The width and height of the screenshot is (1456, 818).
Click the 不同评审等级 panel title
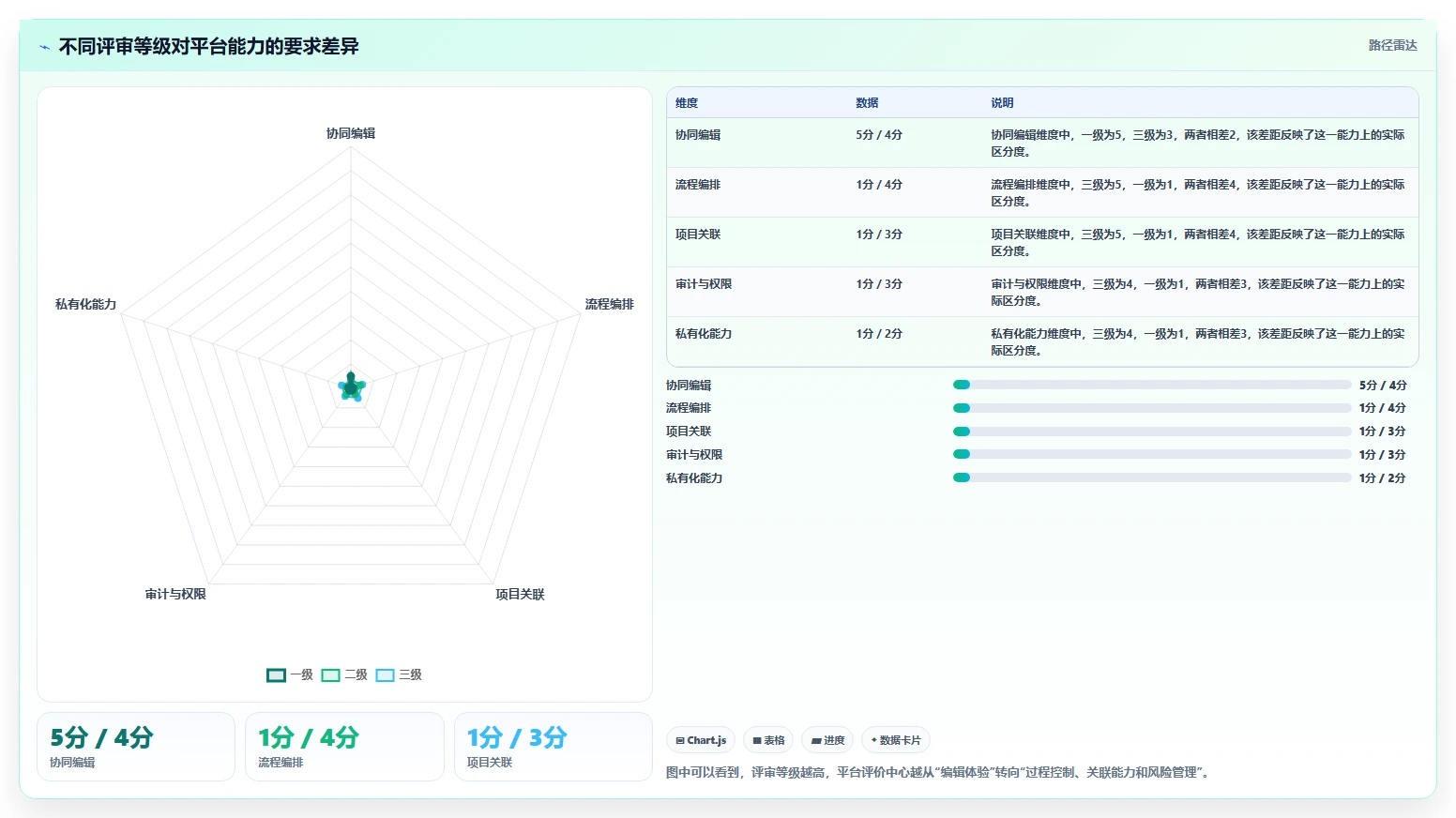pyautogui.click(x=209, y=47)
